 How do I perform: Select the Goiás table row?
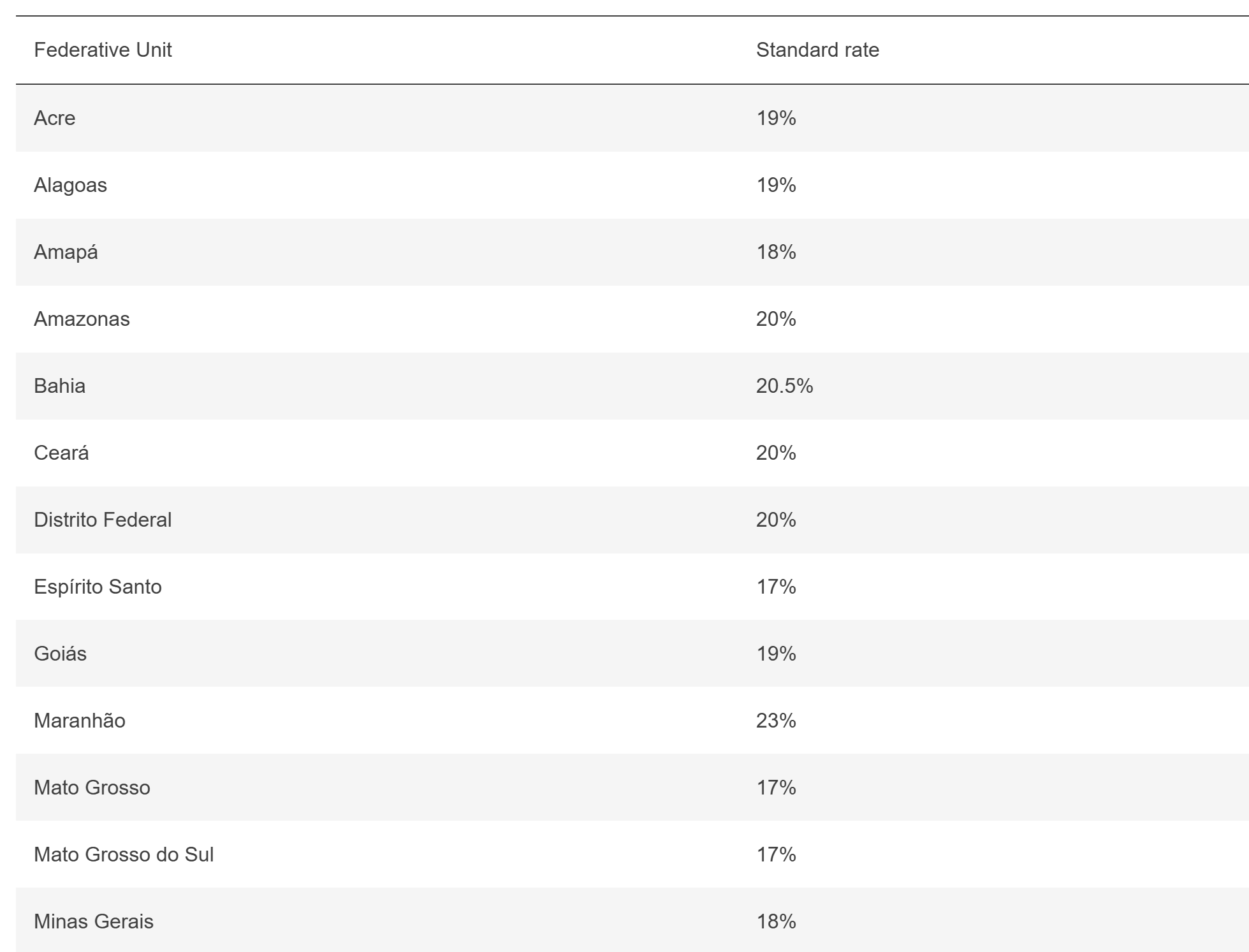click(60, 654)
